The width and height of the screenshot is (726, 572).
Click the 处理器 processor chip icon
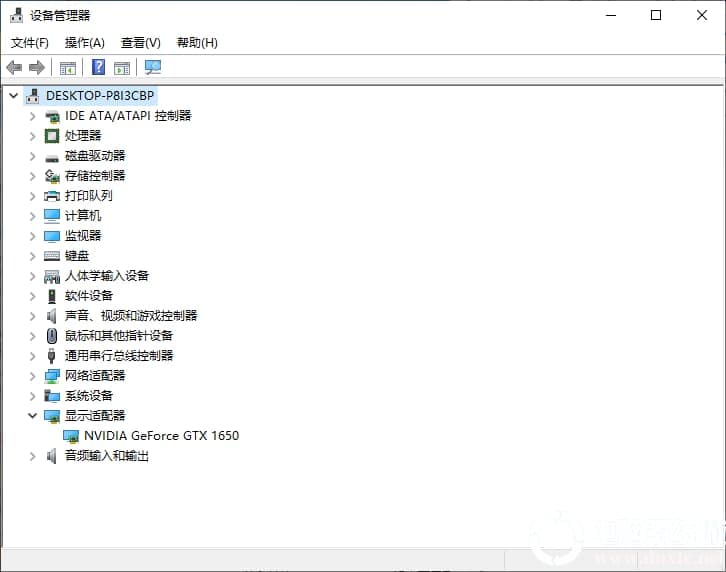pos(51,136)
